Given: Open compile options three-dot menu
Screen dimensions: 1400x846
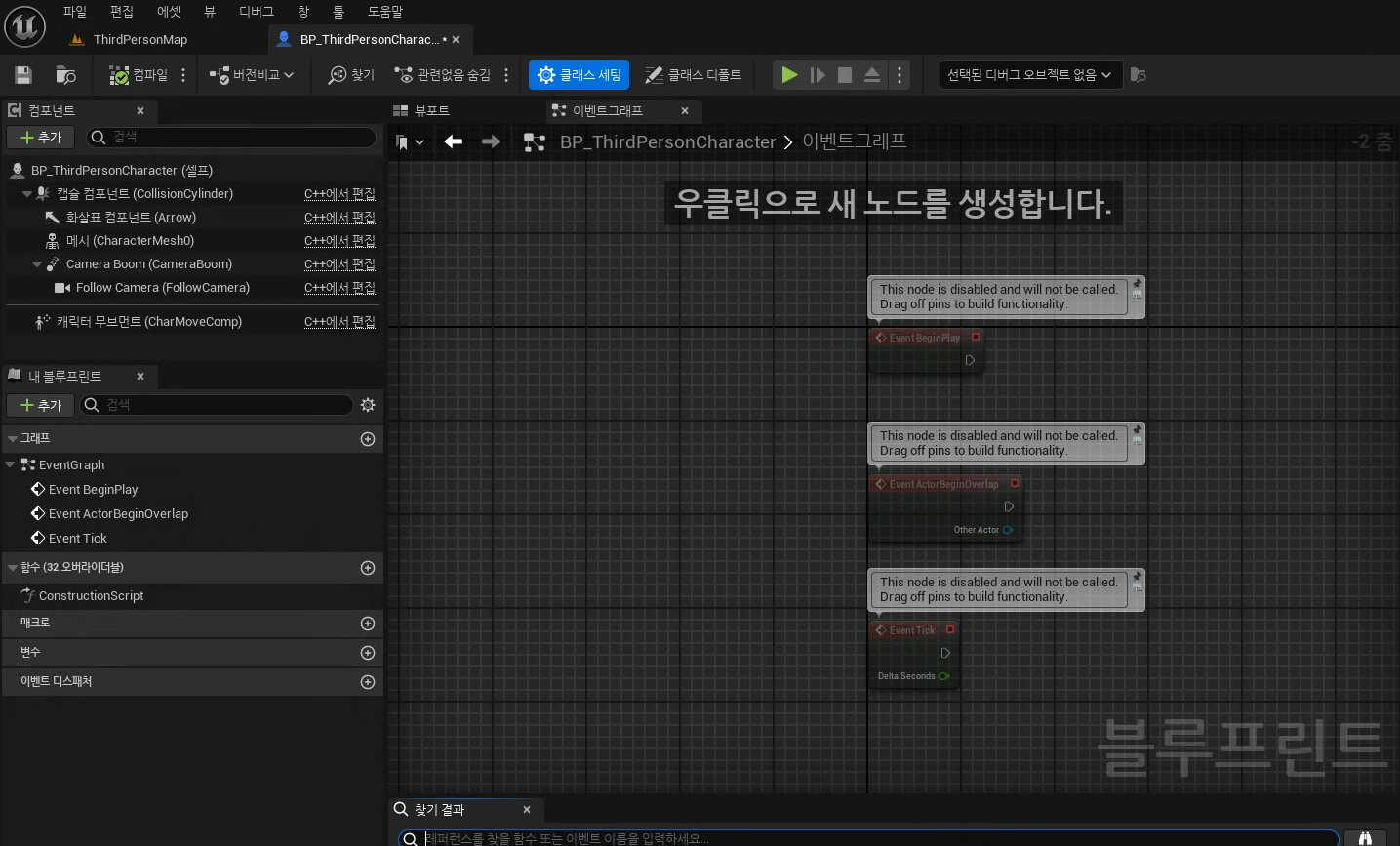Looking at the screenshot, I should (x=183, y=75).
